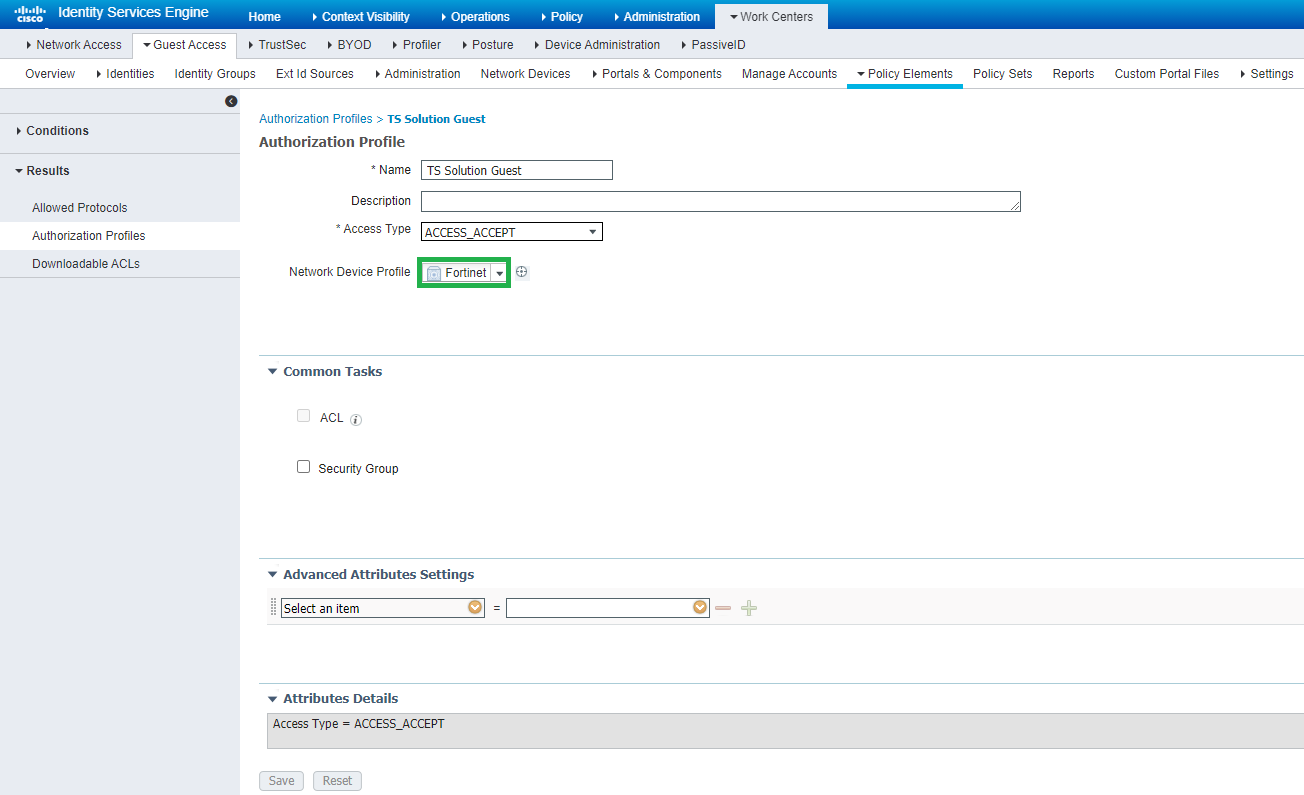Click the Reset button
Viewport: 1304px width, 795px height.
click(x=337, y=781)
